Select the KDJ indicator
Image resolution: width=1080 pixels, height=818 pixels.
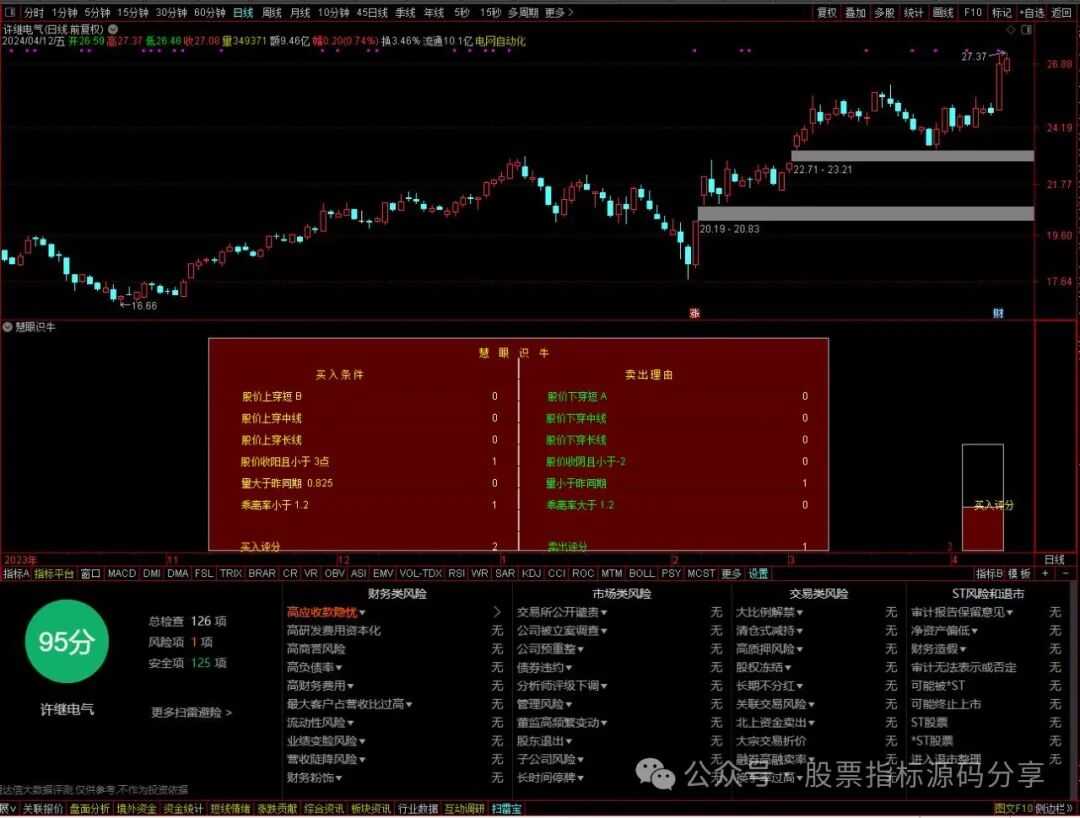[x=531, y=573]
